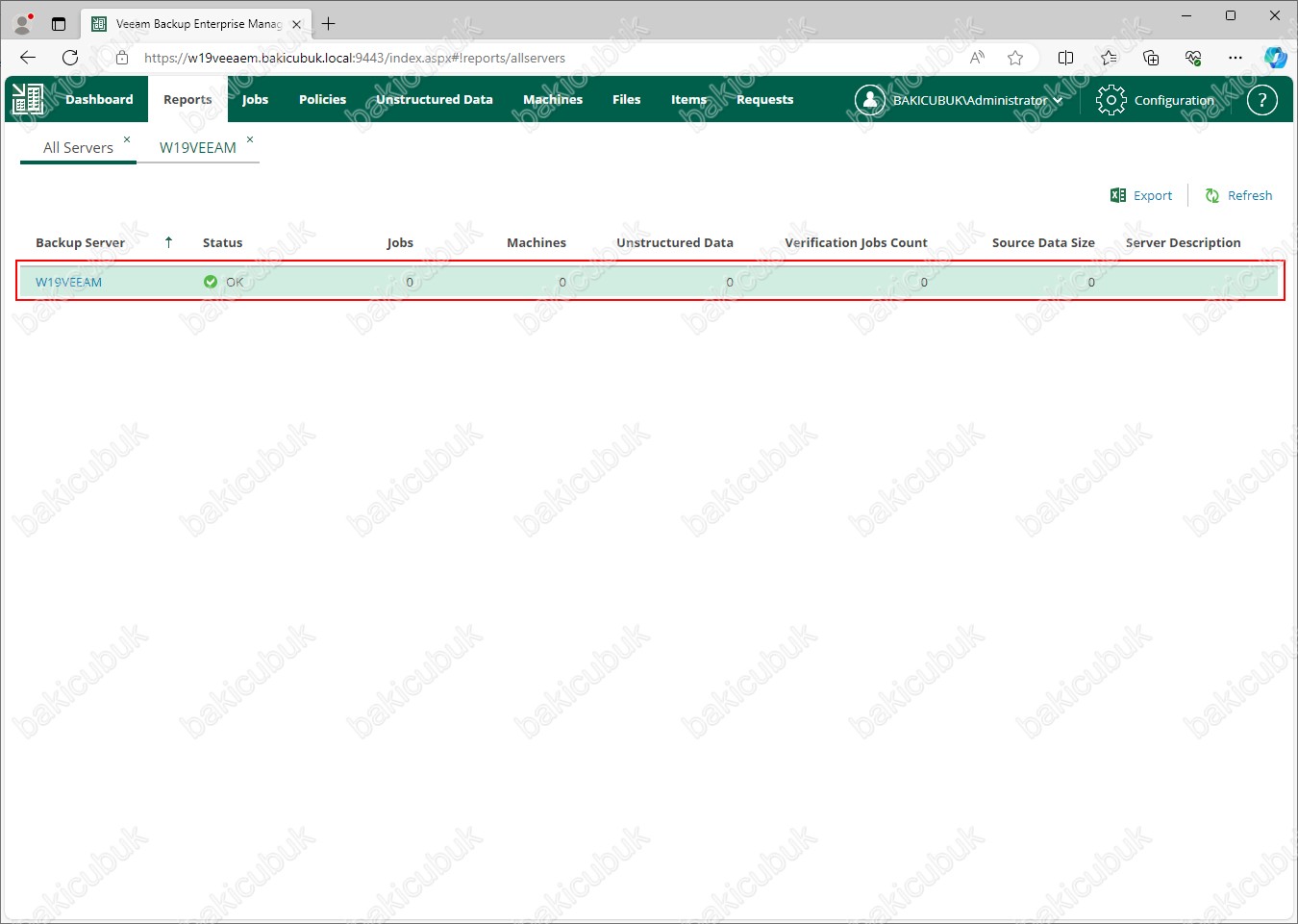Click the Jobs count cell for W19VEEAM
This screenshot has height=924, width=1298.
(410, 282)
